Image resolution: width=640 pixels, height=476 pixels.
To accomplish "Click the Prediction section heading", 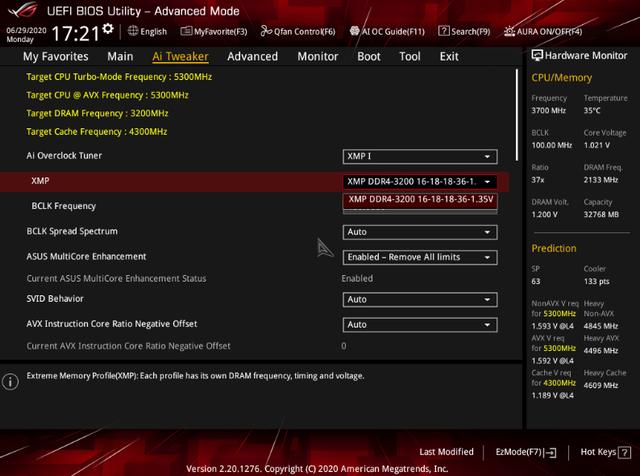I will (x=554, y=248).
